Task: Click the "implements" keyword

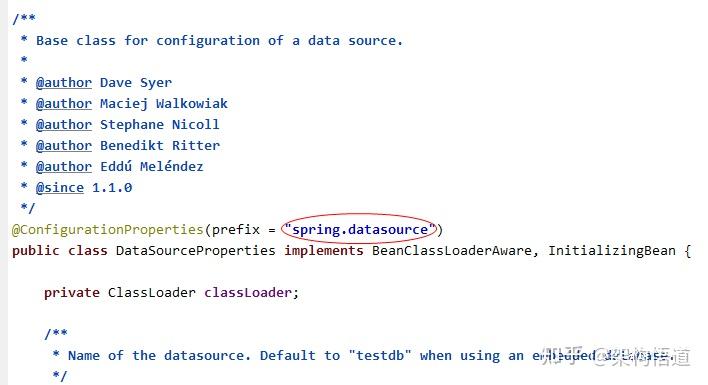Action: (x=323, y=250)
